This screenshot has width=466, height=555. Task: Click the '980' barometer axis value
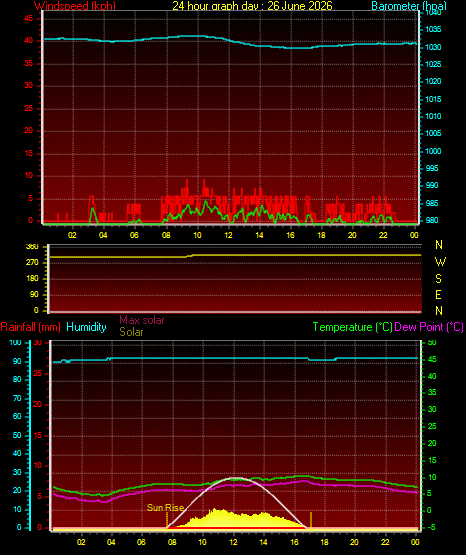[432, 220]
